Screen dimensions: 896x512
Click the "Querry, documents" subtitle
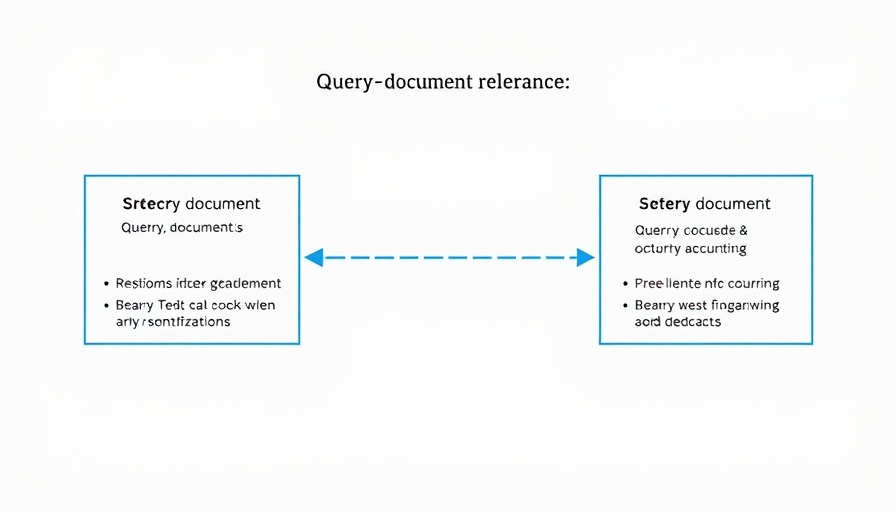[182, 227]
